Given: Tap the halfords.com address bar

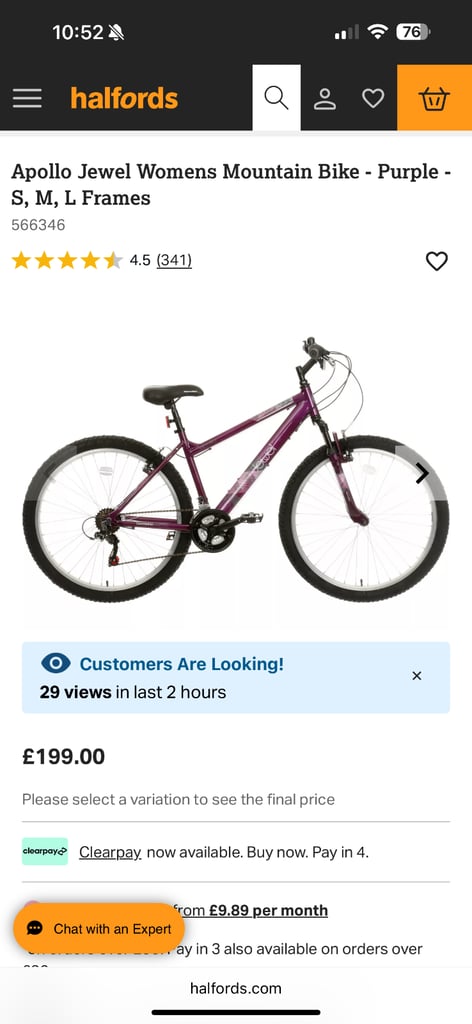Looking at the screenshot, I should pyautogui.click(x=236, y=988).
